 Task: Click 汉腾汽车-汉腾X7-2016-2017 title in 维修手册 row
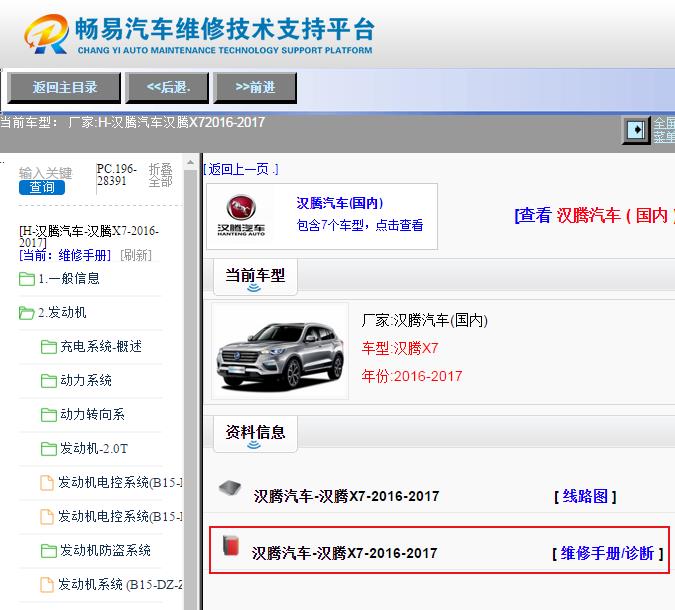(345, 553)
